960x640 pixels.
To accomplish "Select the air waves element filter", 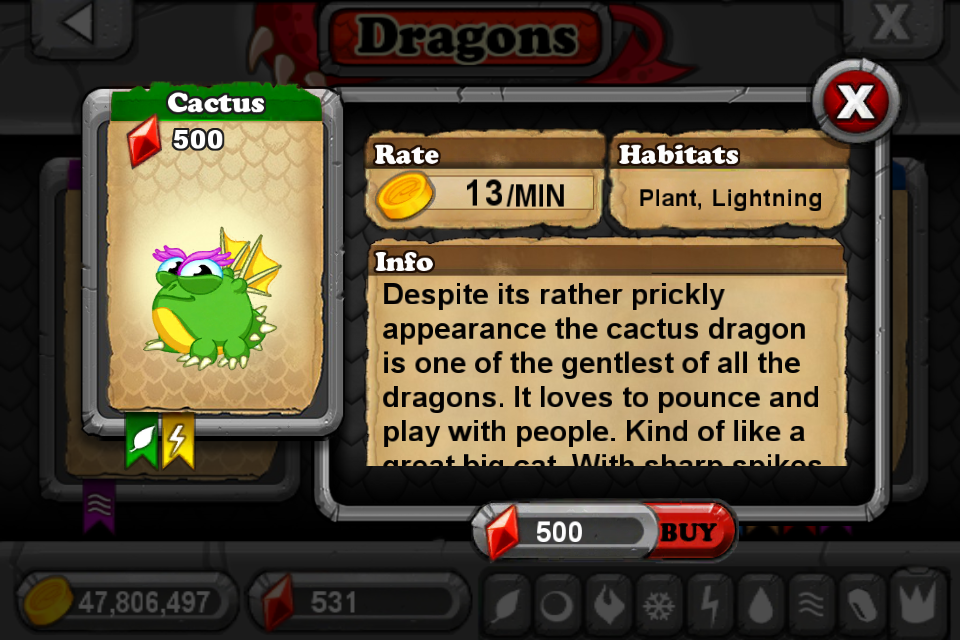I will (811, 604).
